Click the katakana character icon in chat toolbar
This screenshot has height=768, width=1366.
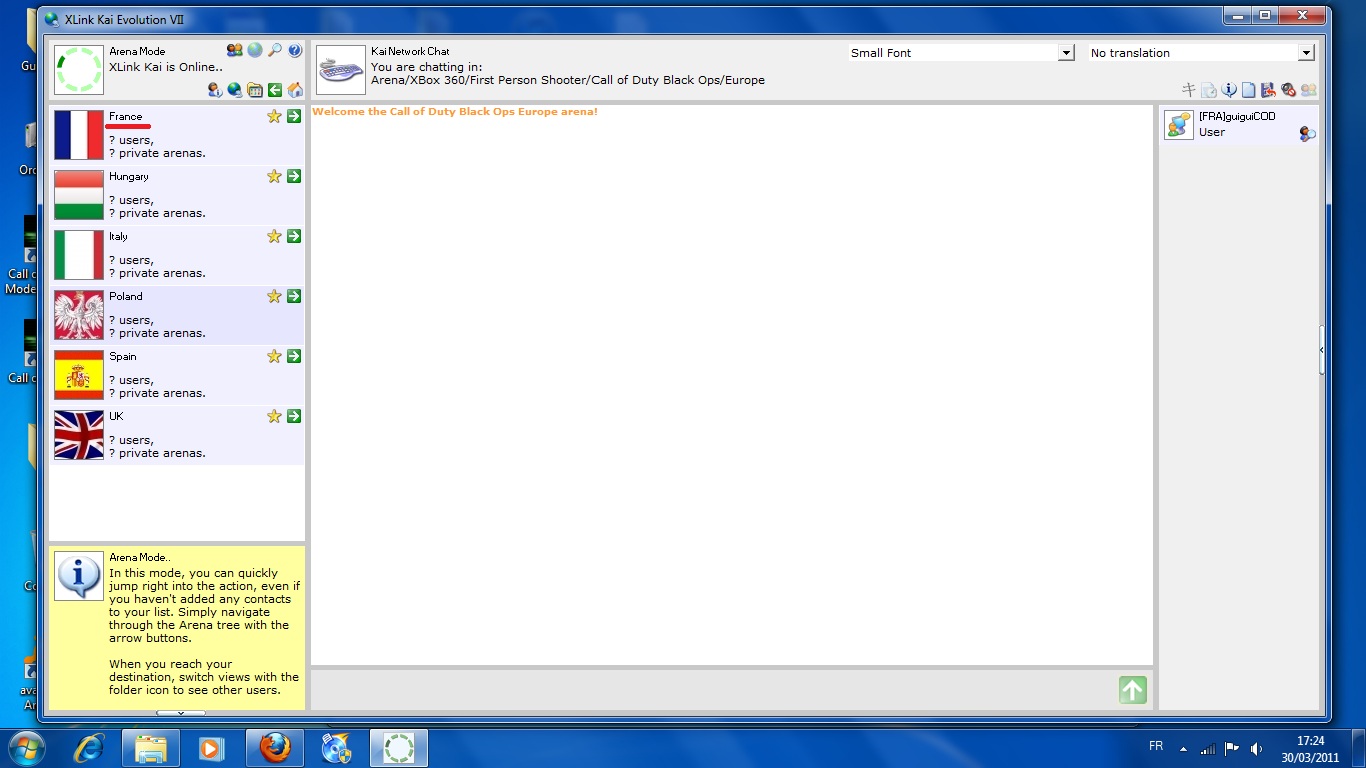point(1189,90)
